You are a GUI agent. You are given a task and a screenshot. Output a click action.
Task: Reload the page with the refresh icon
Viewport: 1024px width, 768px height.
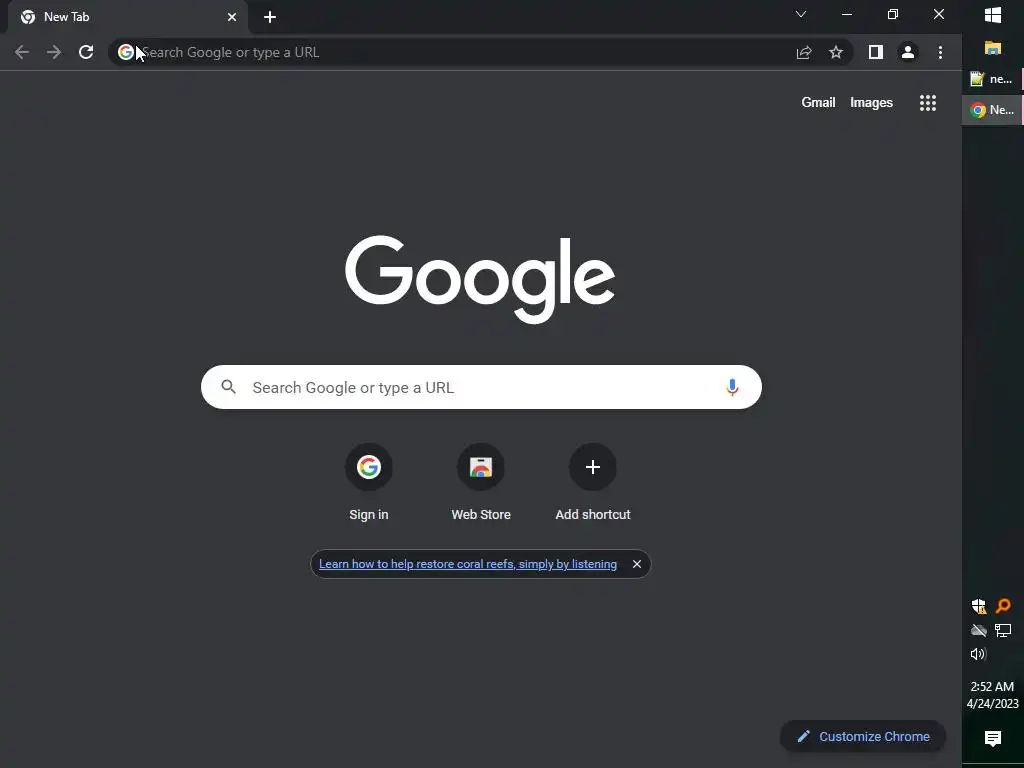[x=86, y=52]
